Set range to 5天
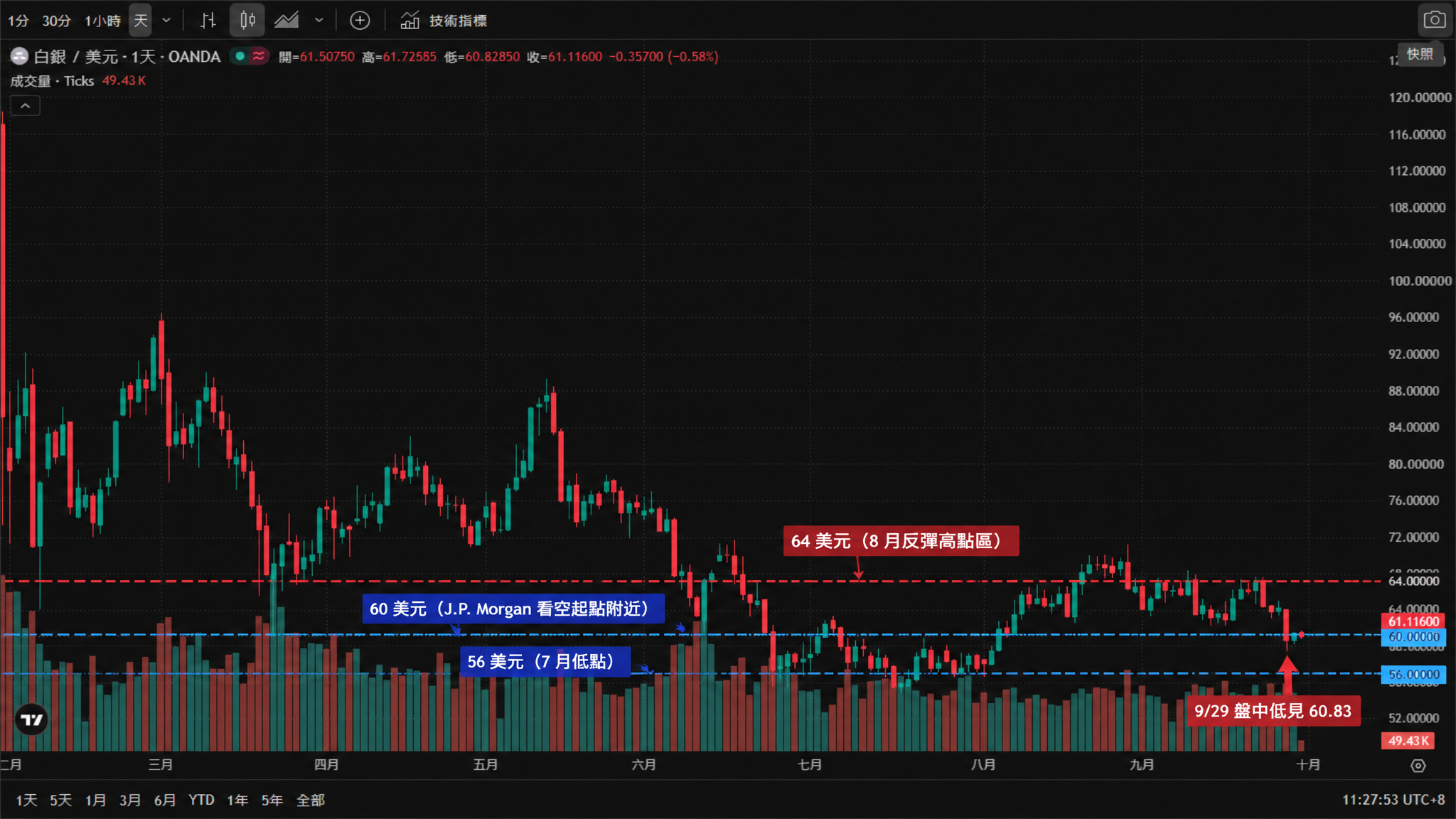This screenshot has width=1456, height=819. tap(60, 800)
